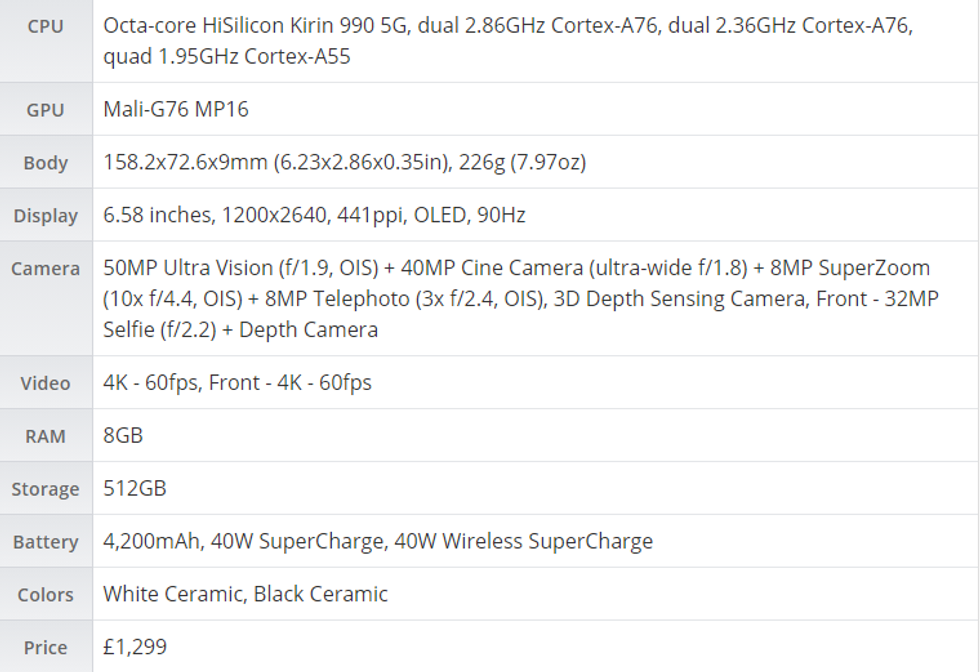
Task: Click the GPU row header cell
Action: [45, 110]
